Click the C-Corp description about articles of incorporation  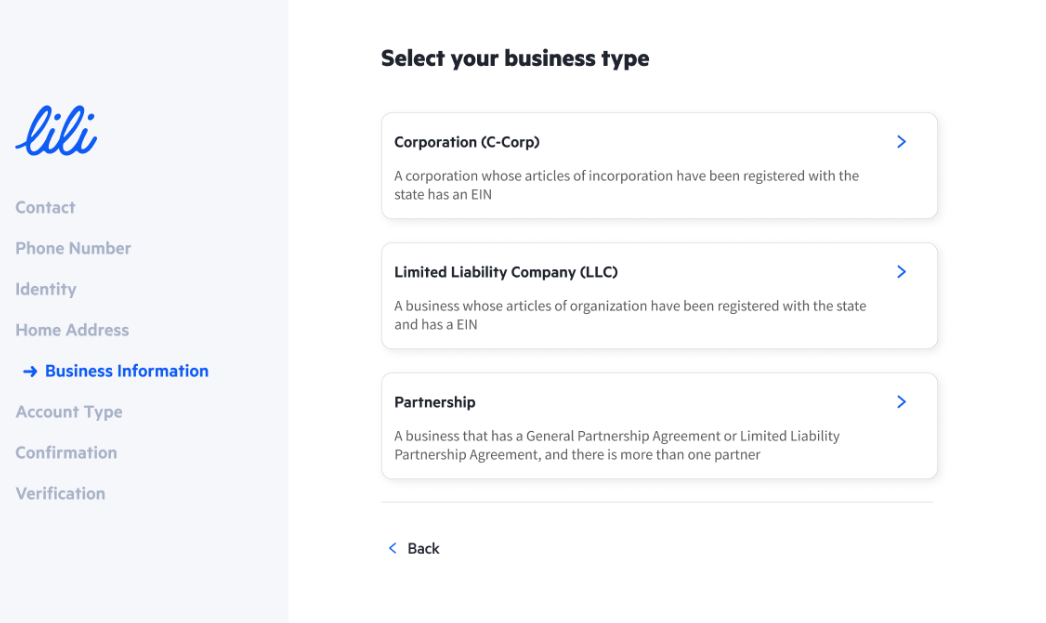[x=626, y=185]
